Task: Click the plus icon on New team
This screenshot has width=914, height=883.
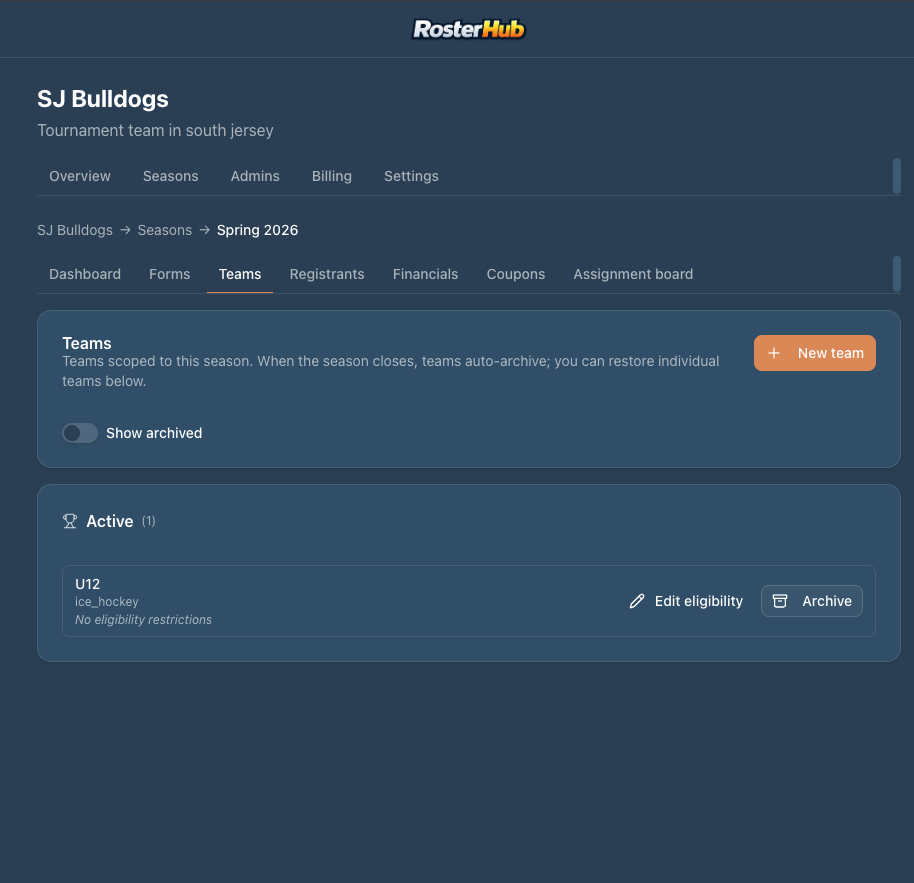Action: [774, 353]
